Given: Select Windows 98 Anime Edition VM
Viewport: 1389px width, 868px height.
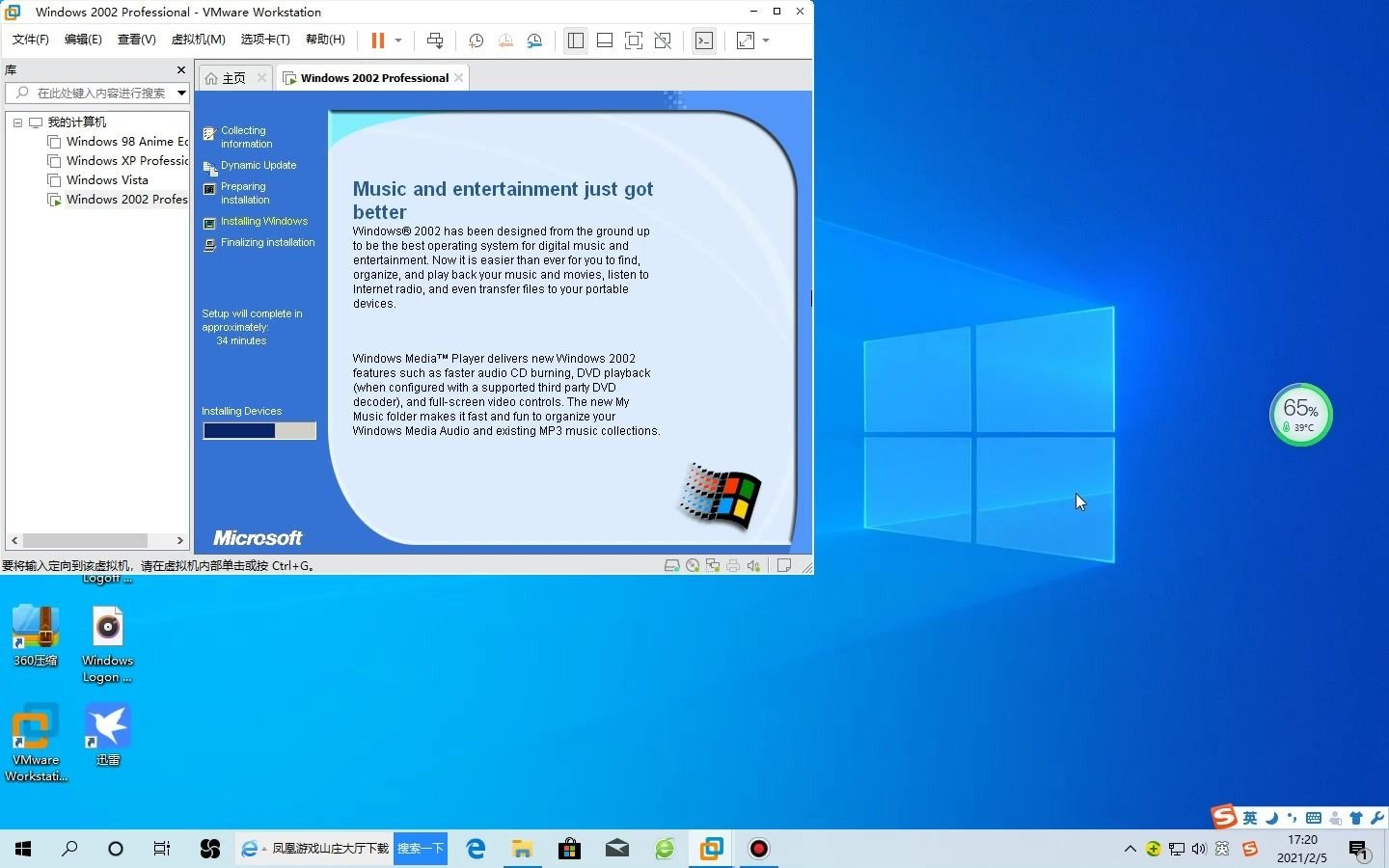Looking at the screenshot, I should (126, 142).
